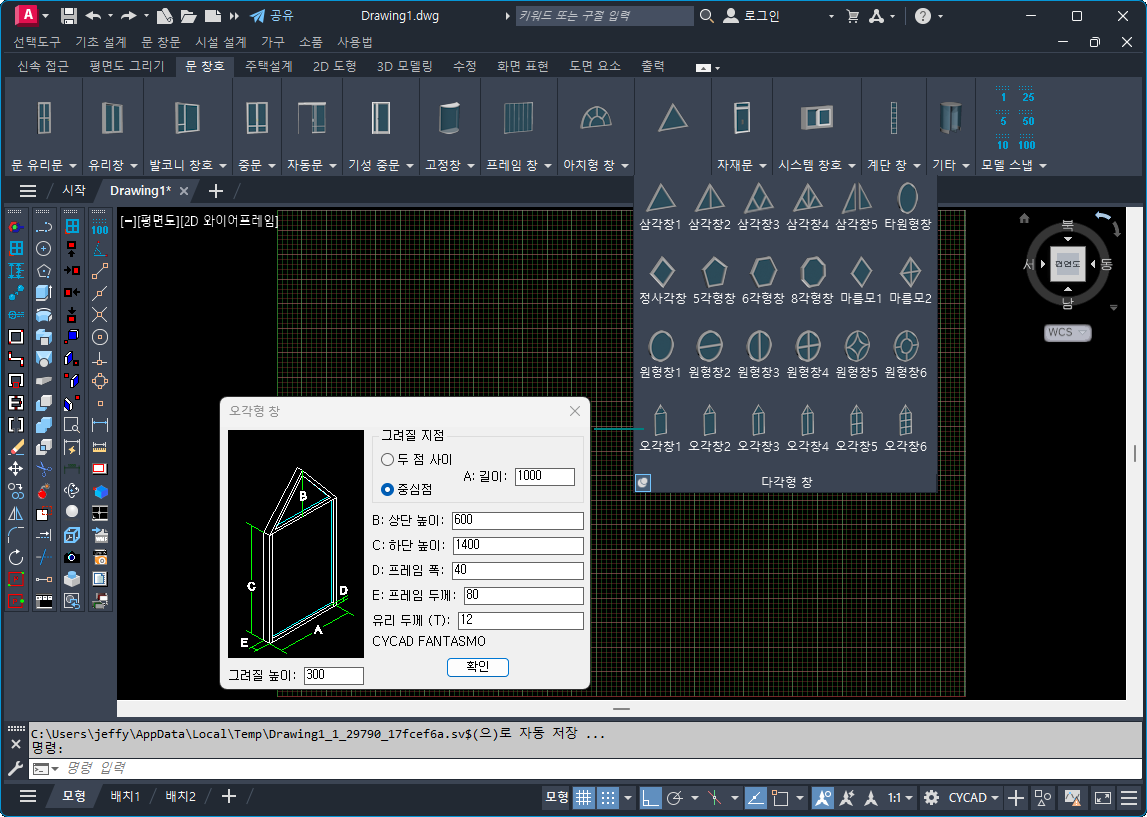The image size is (1147, 817).
Task: Select the 마름모1 diamond window icon
Action: pos(861,272)
